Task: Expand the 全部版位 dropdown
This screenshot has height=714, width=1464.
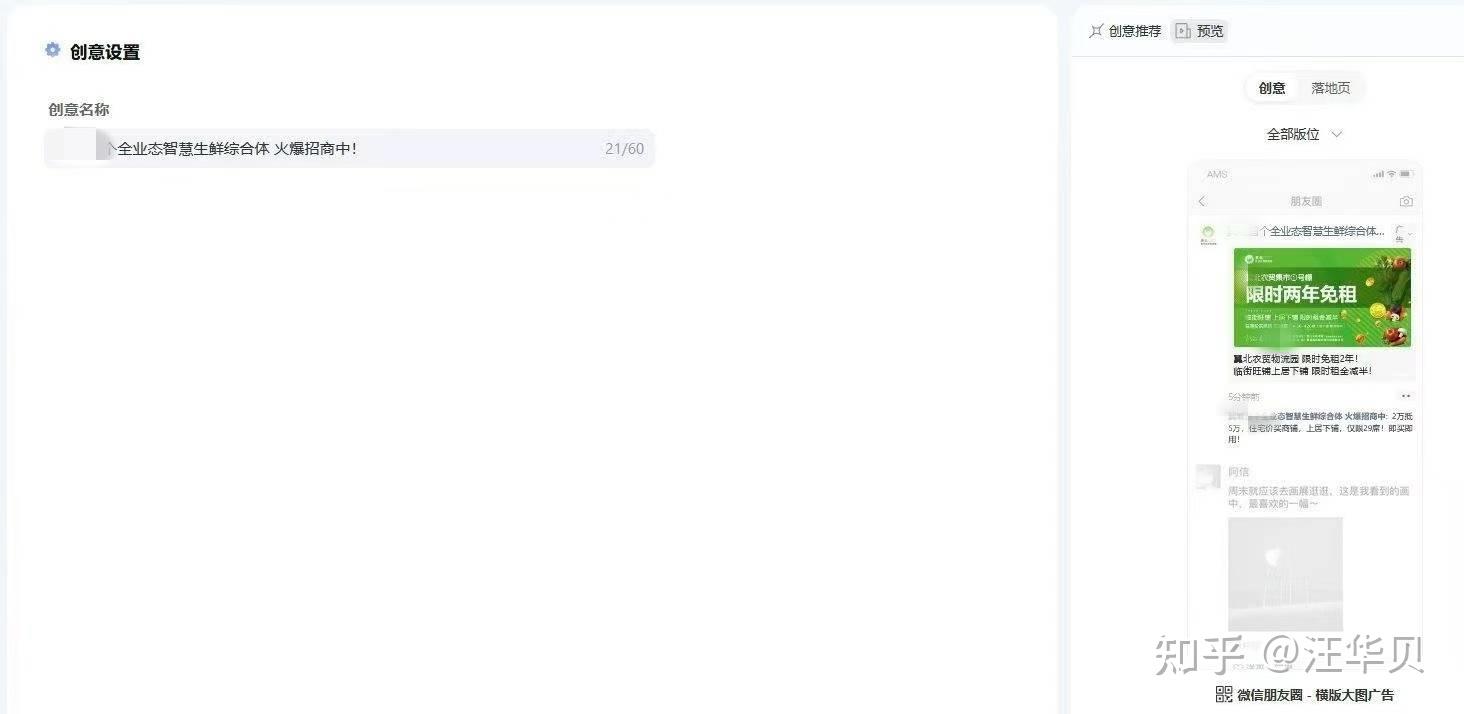Action: click(x=1304, y=134)
